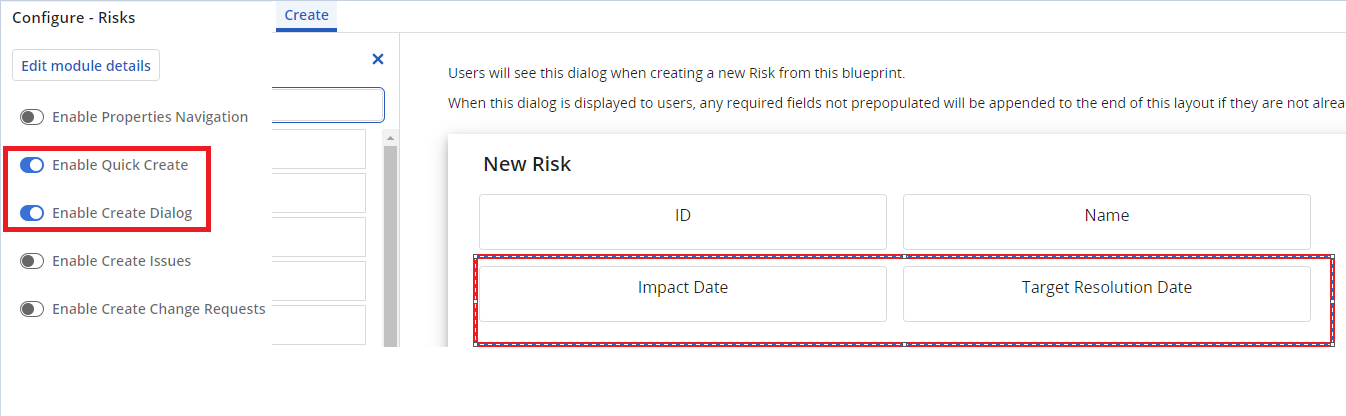Turn off the Enable Quick Create switch
This screenshot has width=1346, height=416.
32,165
